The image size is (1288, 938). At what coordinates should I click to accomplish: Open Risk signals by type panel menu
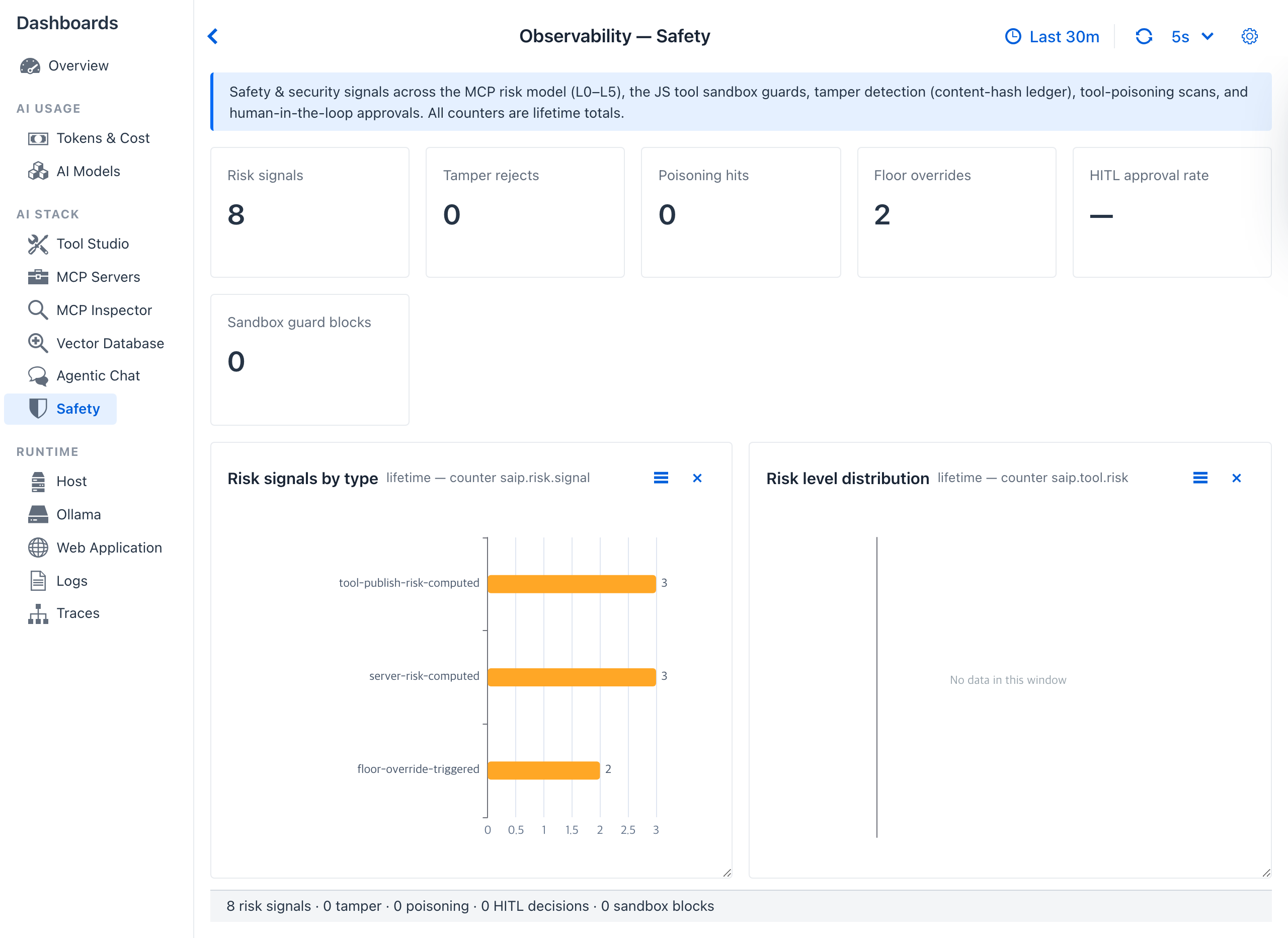coord(661,478)
